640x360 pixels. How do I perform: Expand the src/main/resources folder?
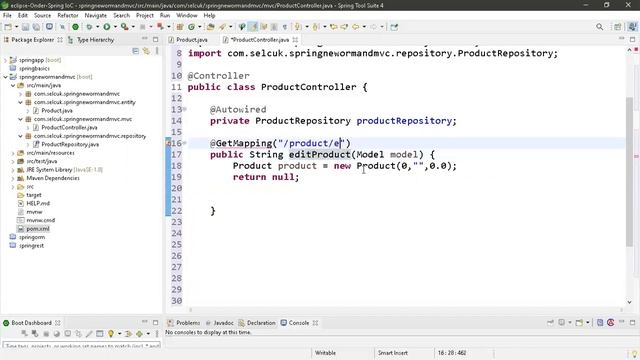pos(13,153)
